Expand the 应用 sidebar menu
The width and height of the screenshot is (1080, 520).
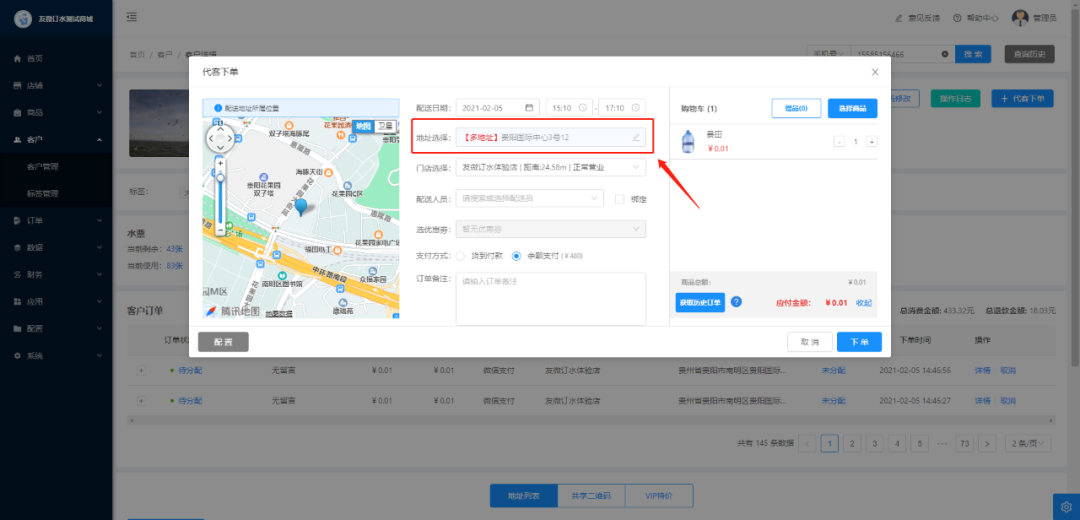pyautogui.click(x=56, y=302)
